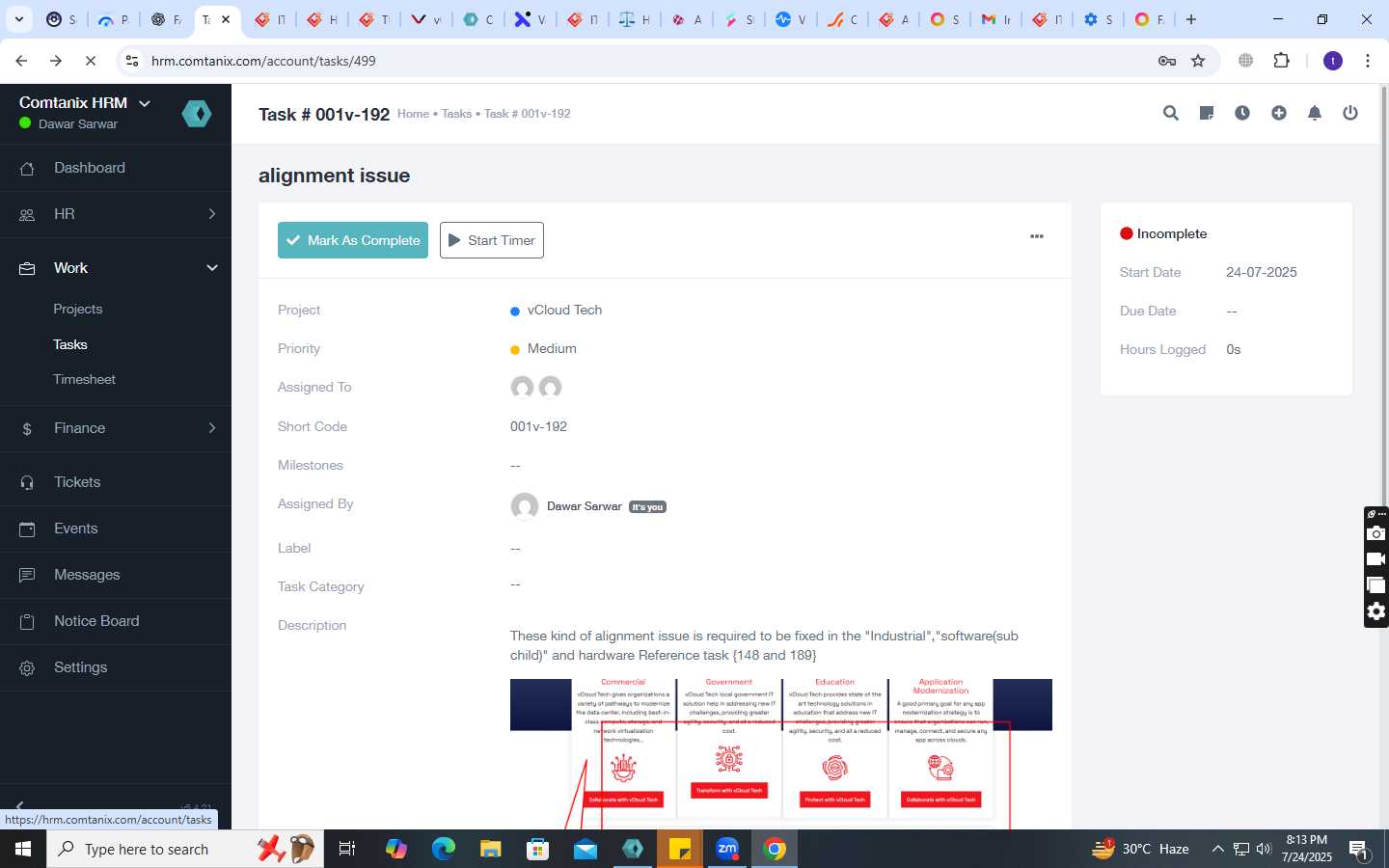The image size is (1389, 868).
Task: Click the Incomplete status label
Action: (x=1171, y=234)
